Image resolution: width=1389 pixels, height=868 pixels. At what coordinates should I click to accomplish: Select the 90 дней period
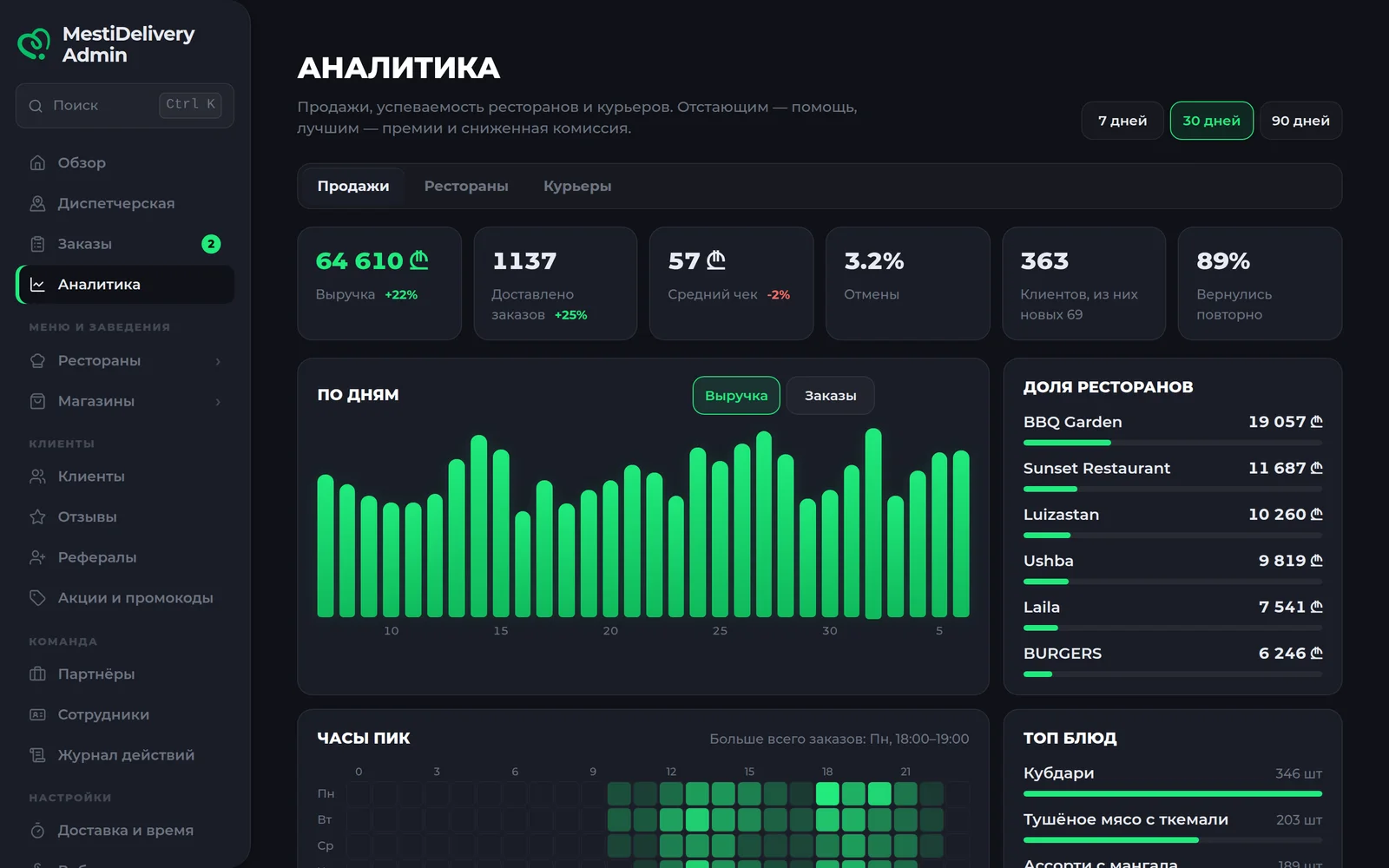point(1300,121)
